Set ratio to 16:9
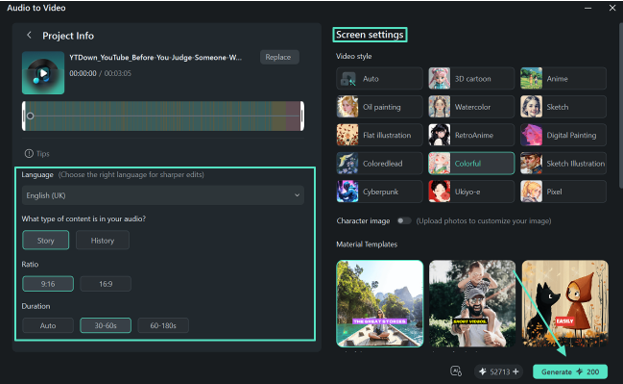Viewport: 623px width, 384px height. 106,284
